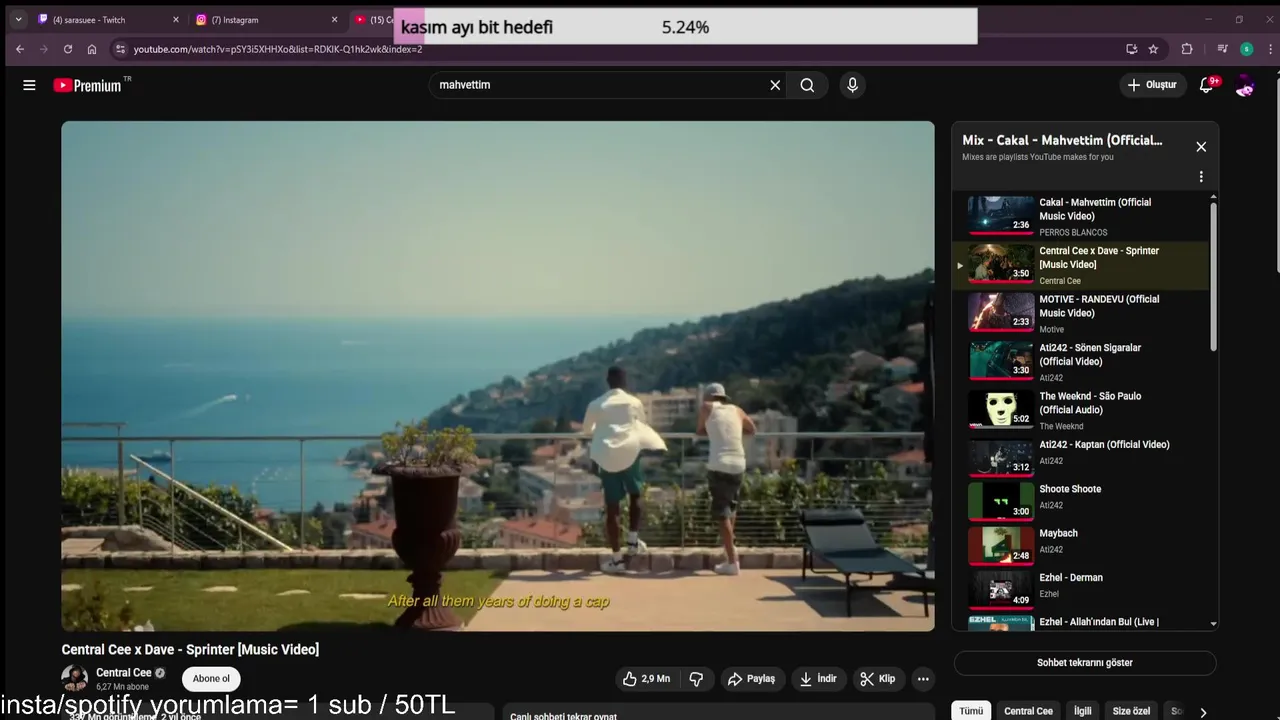This screenshot has height=720, width=1280.
Task: Reload the page
Action: click(68, 49)
